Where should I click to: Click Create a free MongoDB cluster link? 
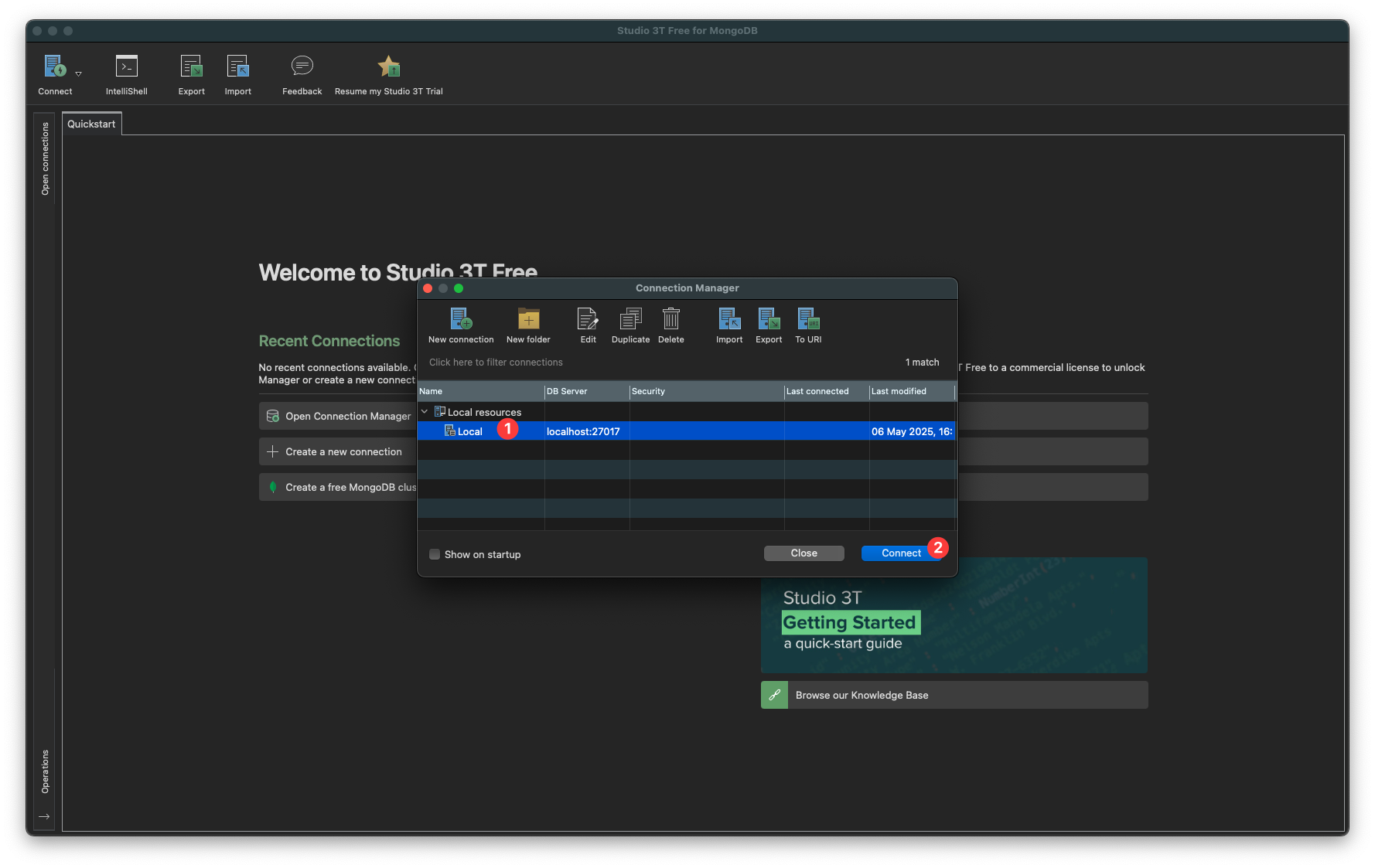(338, 487)
